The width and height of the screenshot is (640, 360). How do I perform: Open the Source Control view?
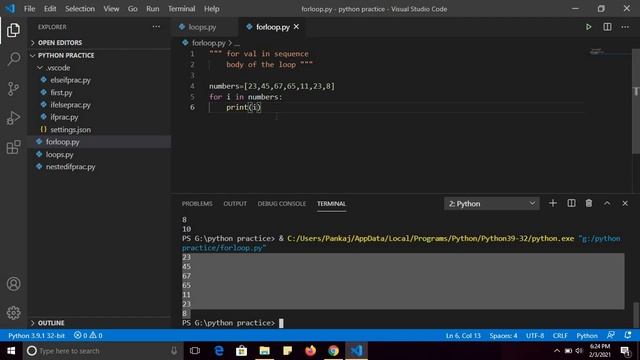13,89
